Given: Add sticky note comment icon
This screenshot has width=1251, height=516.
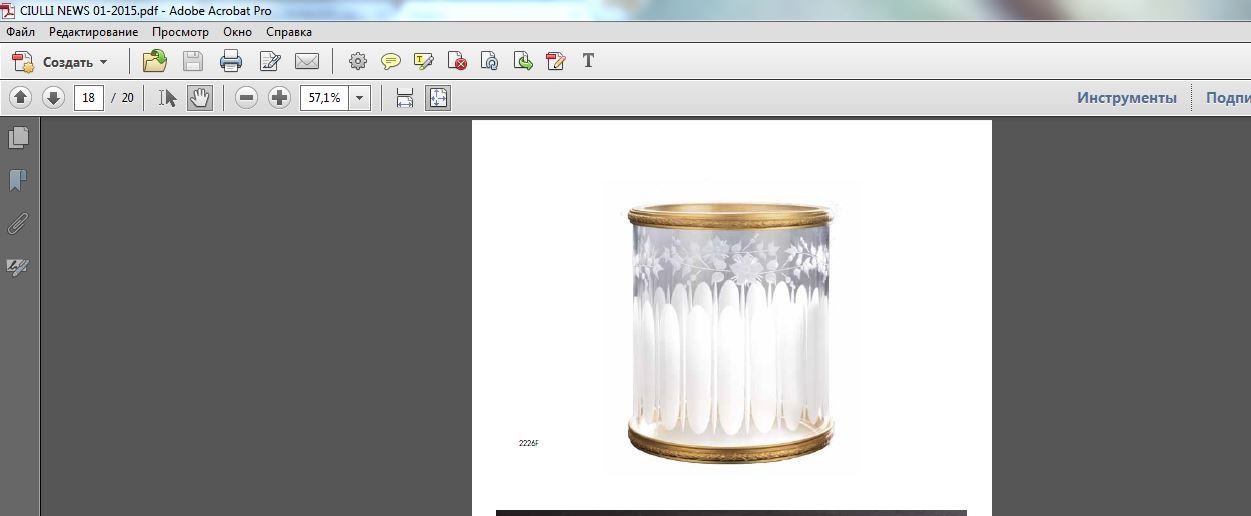Looking at the screenshot, I should (391, 62).
